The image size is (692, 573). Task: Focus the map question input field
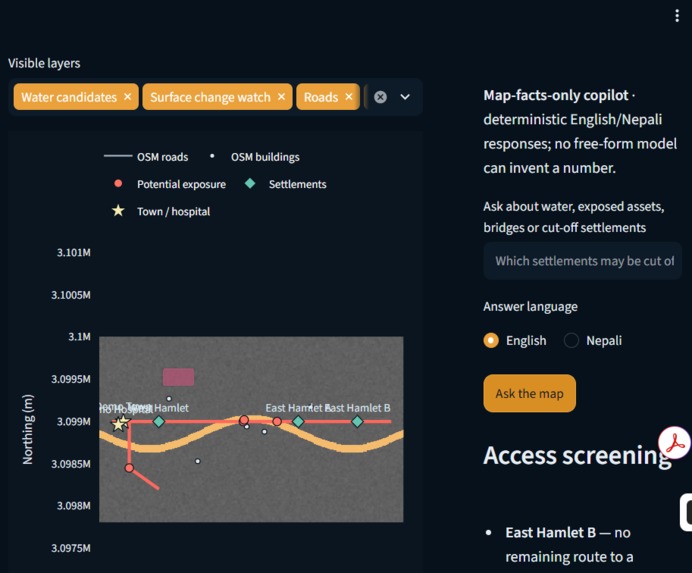point(583,261)
